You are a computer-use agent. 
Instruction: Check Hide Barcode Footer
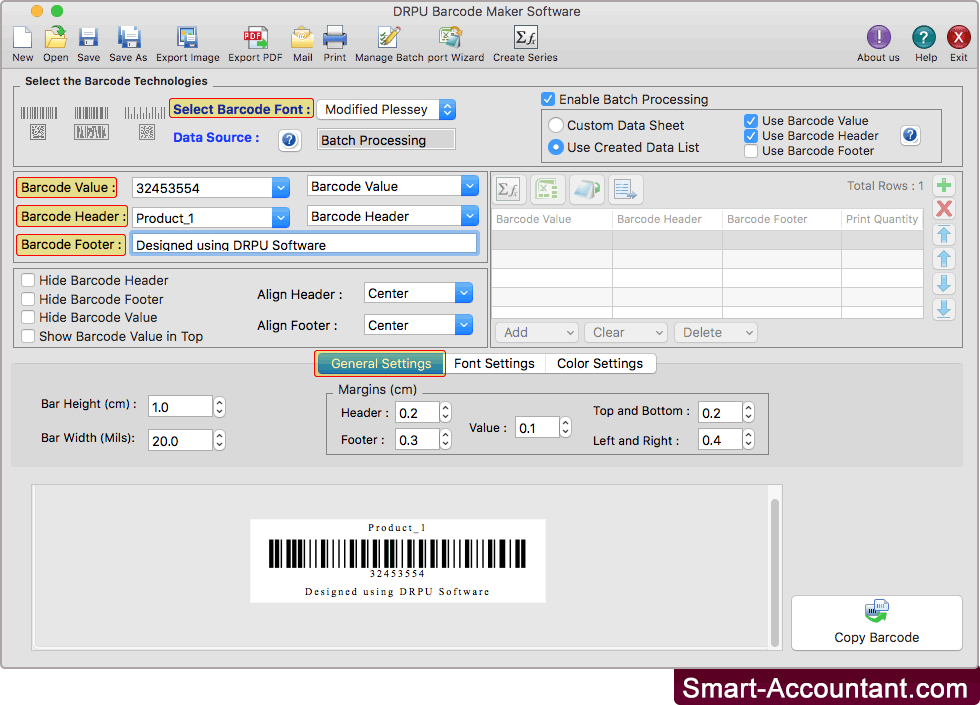pos(28,299)
